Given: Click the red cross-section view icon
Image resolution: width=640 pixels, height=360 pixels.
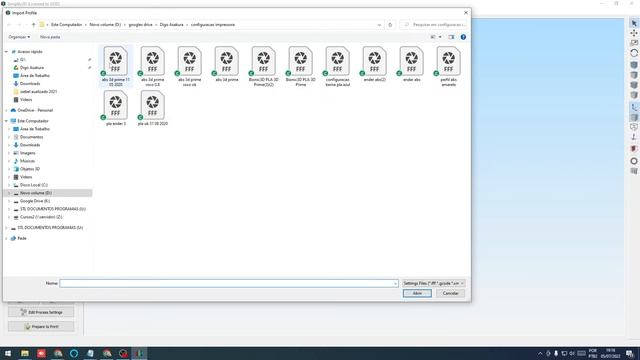Looking at the screenshot, I should point(634,149).
